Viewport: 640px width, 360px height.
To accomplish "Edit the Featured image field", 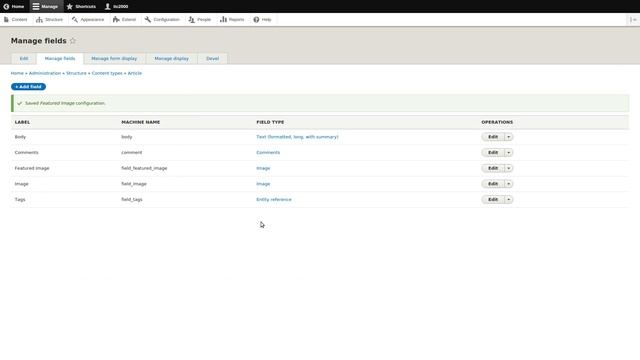I will (493, 168).
